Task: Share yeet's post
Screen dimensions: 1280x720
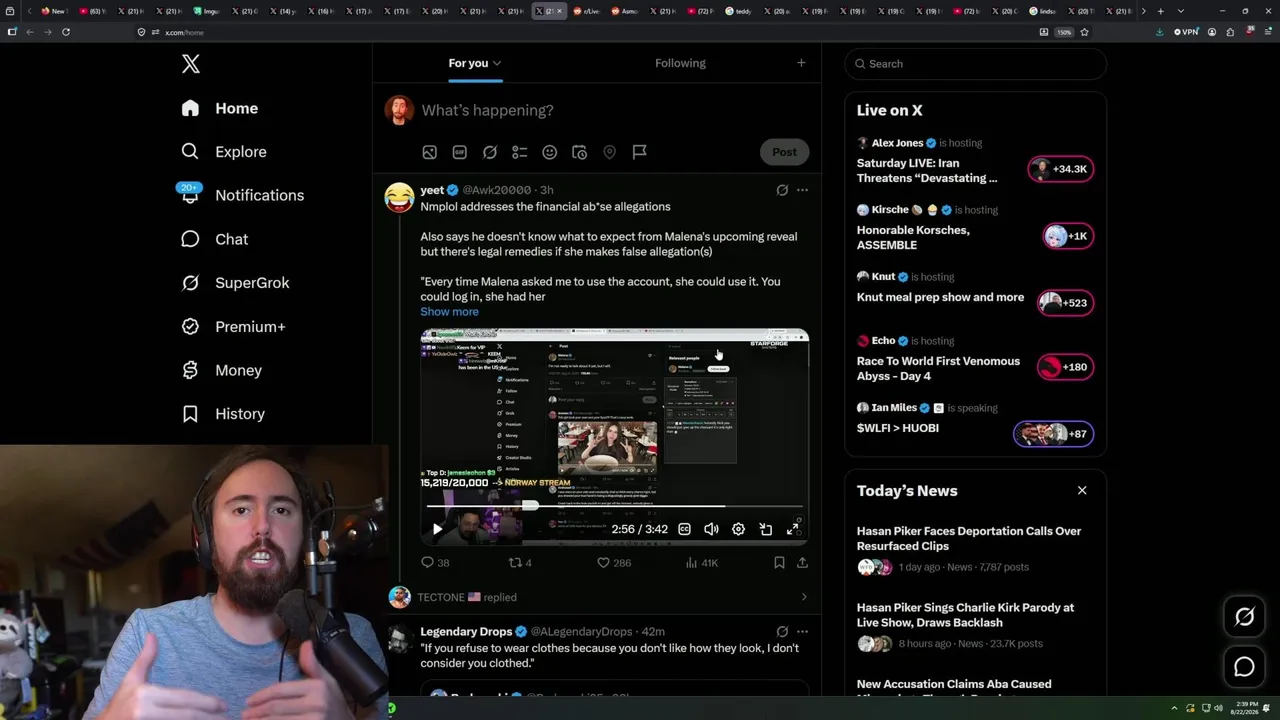Action: pos(802,563)
